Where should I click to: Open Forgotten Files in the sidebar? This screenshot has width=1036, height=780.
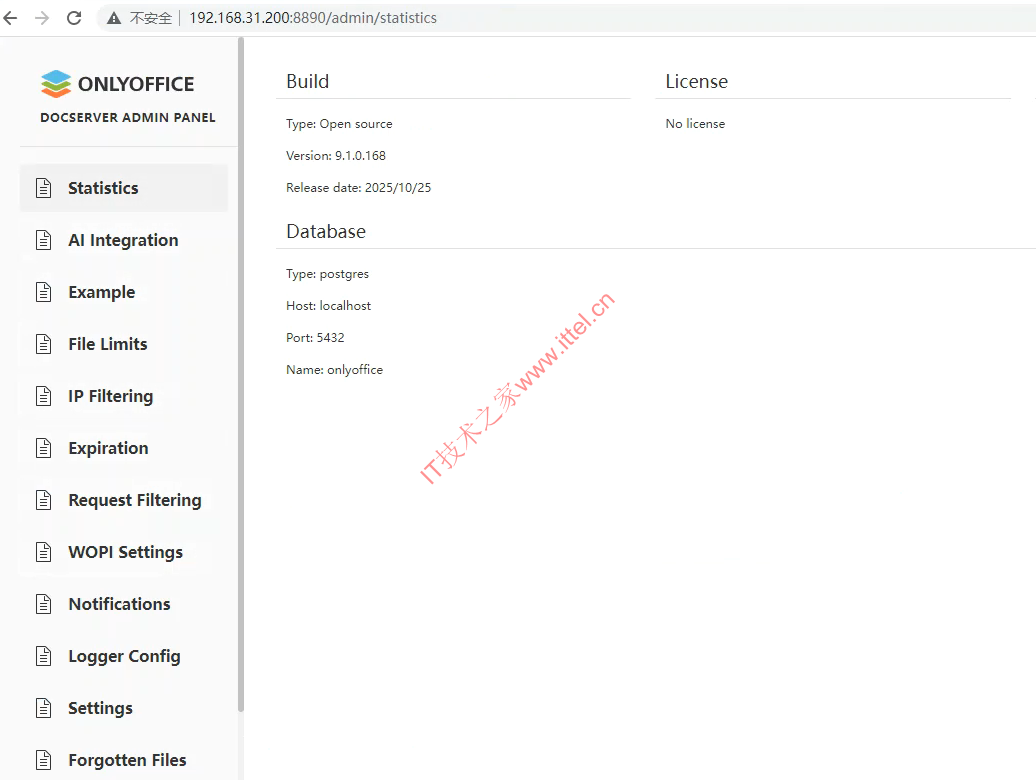tap(127, 760)
